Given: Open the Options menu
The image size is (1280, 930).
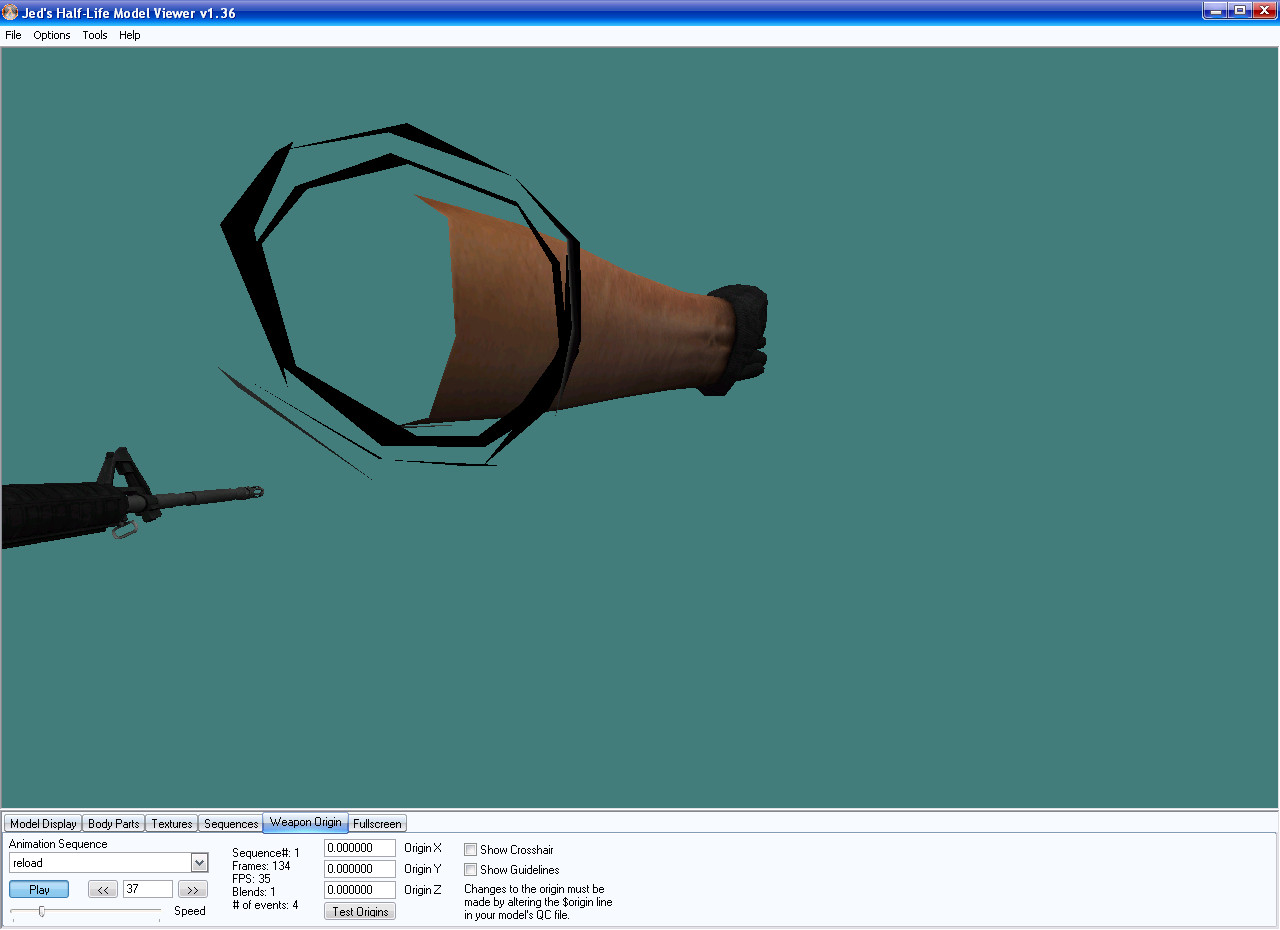Looking at the screenshot, I should (52, 35).
